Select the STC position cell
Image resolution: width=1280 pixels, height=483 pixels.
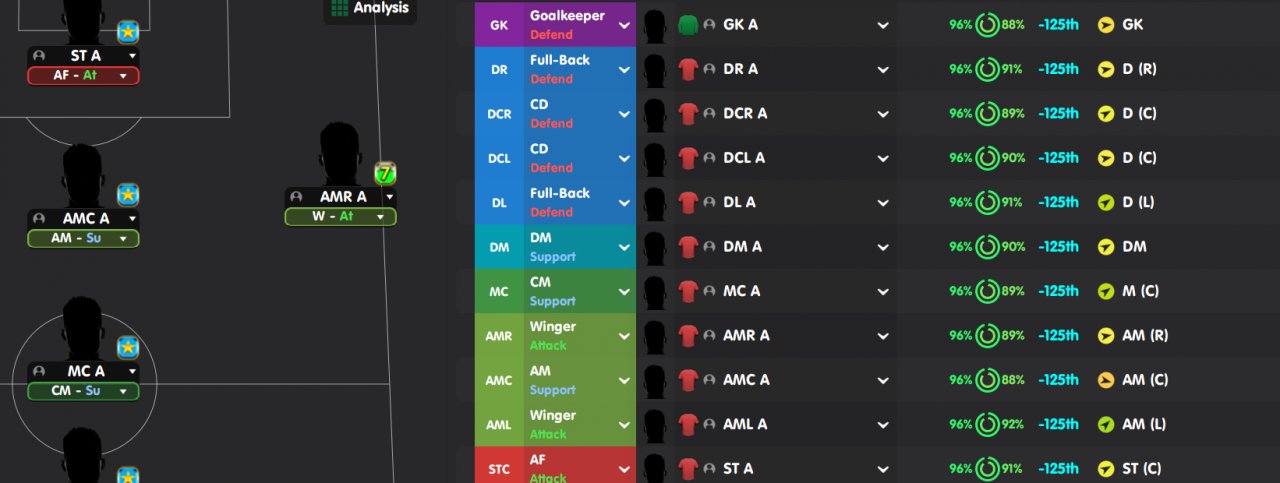[499, 468]
